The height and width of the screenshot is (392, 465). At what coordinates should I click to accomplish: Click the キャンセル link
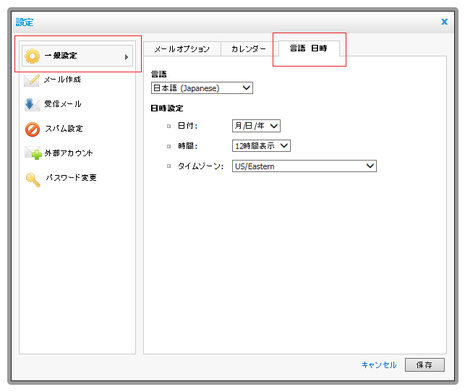[379, 365]
